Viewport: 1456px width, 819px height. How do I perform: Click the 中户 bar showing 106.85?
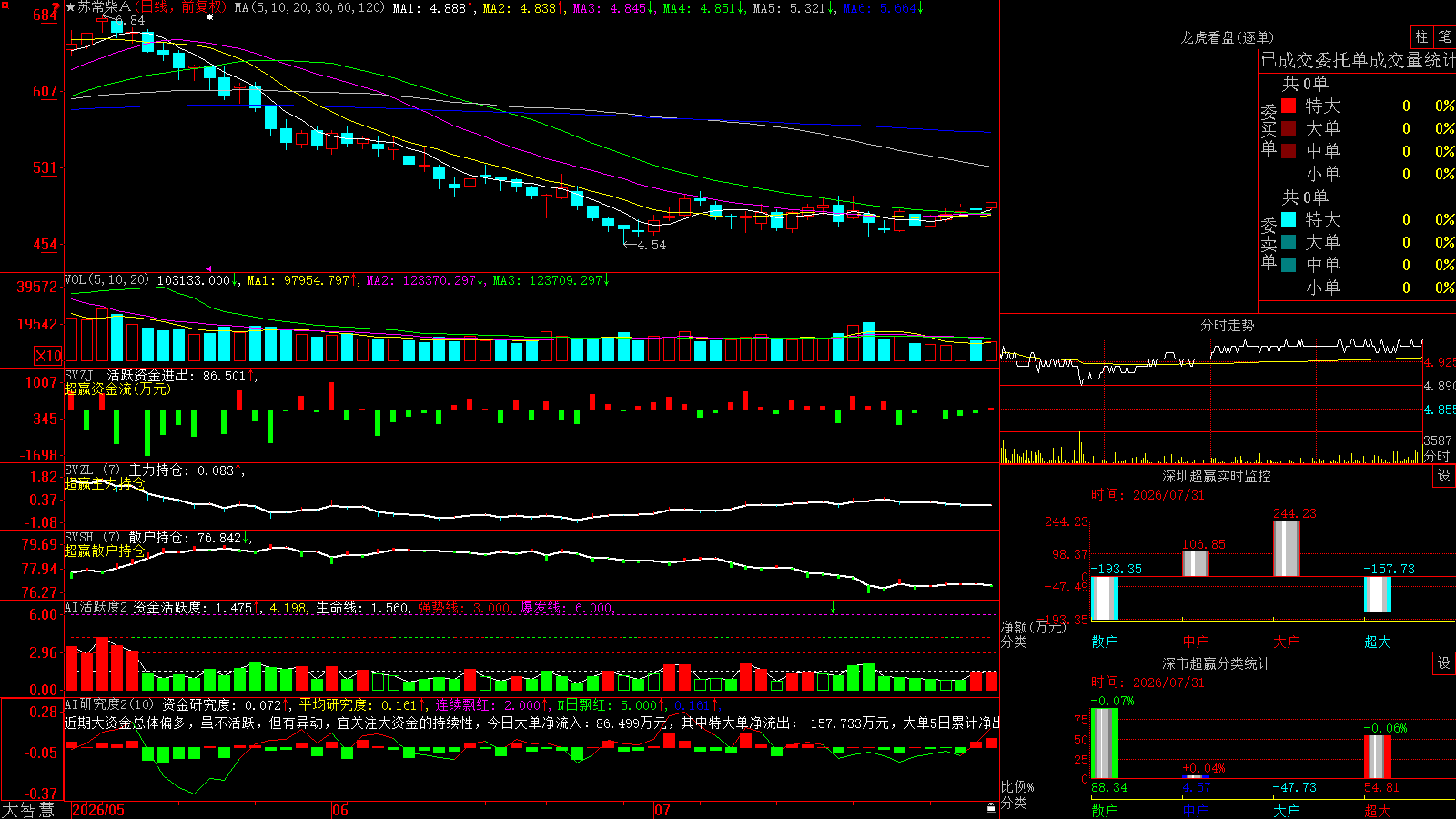(1196, 563)
